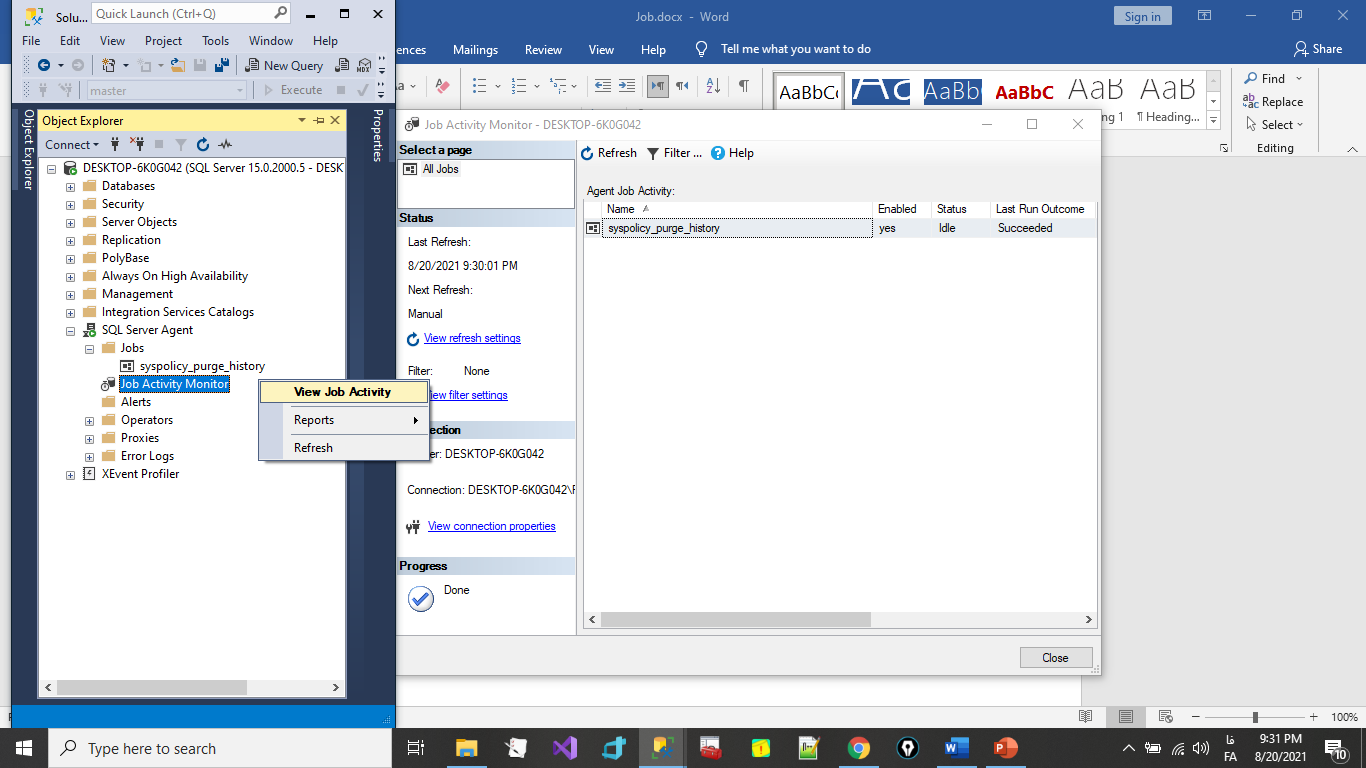1366x768 pixels.
Task: Open PowerPoint from the taskbar
Action: click(x=1005, y=748)
